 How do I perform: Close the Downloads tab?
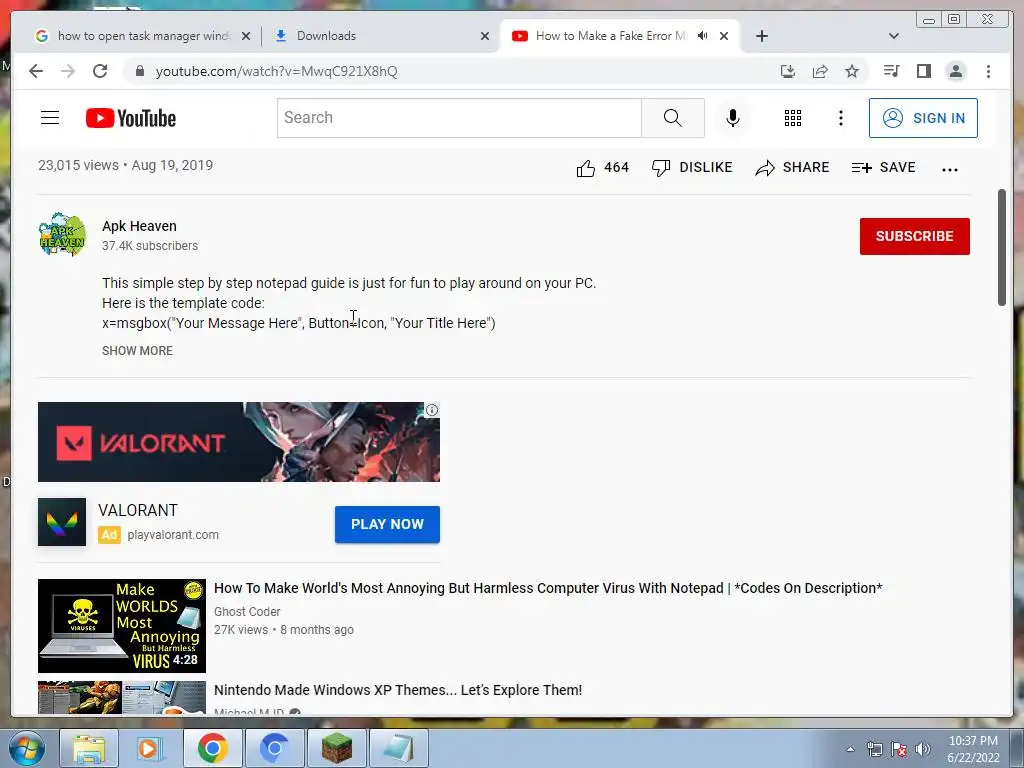(485, 36)
